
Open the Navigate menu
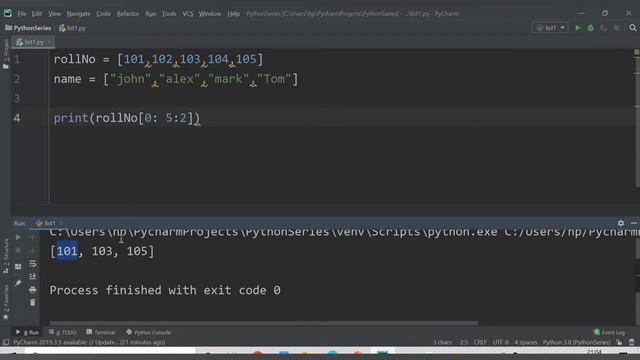78,13
